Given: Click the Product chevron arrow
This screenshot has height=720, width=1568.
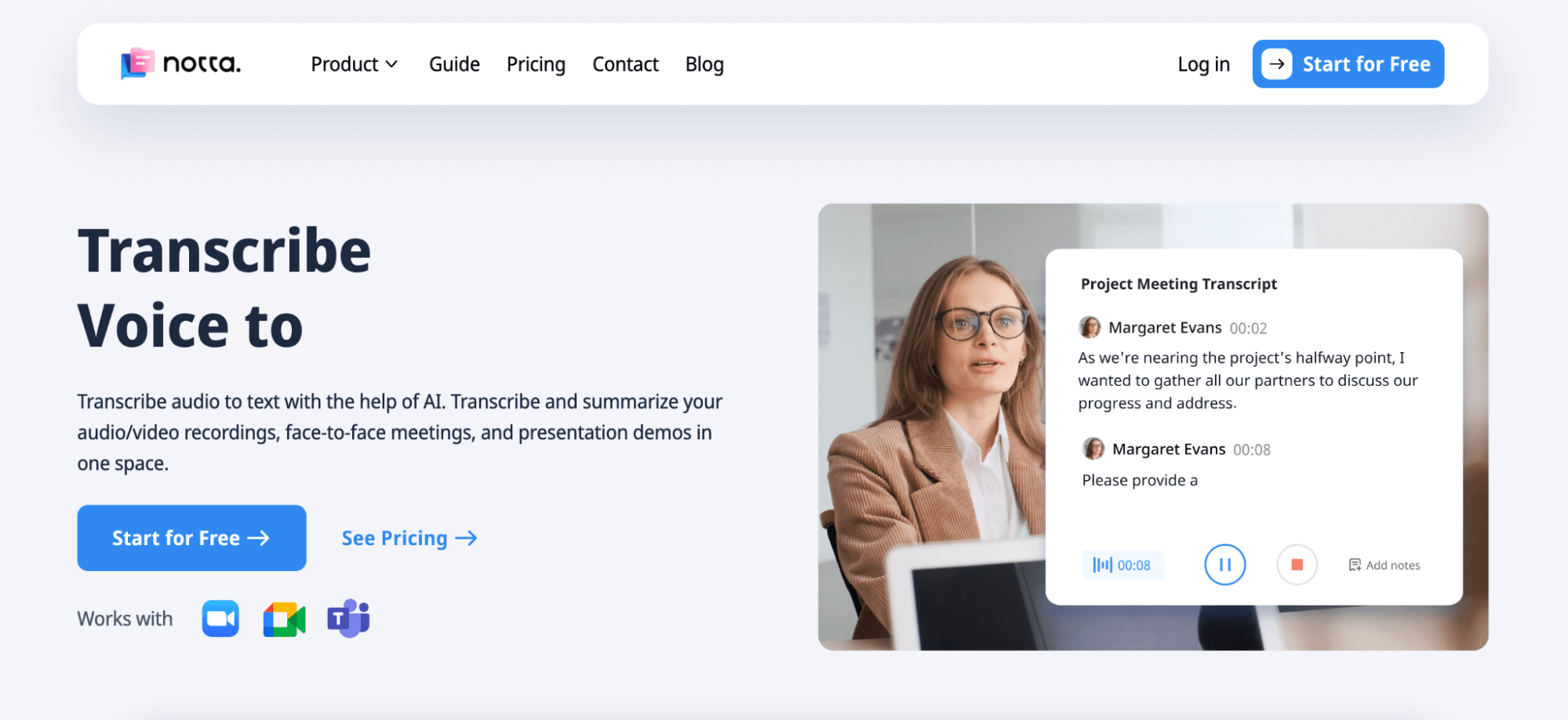Looking at the screenshot, I should pos(392,64).
